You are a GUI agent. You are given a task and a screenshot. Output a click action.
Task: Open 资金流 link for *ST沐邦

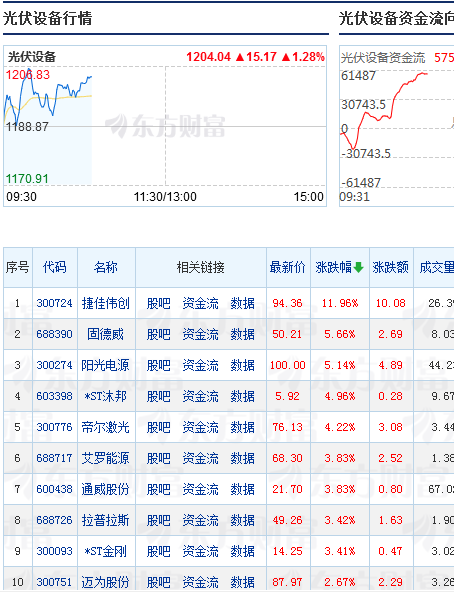[200, 396]
